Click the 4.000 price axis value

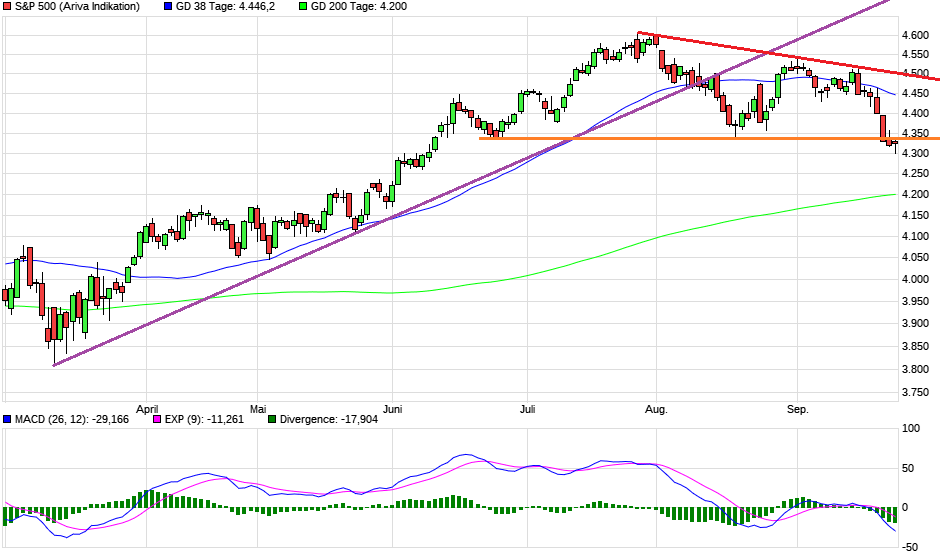click(x=915, y=279)
